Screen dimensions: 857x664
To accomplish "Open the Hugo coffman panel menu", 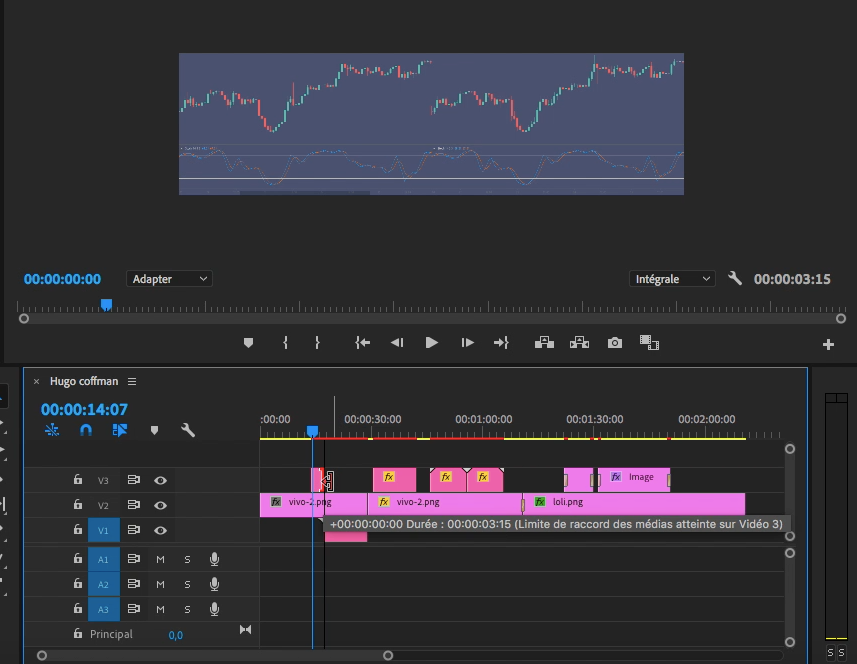I will click(x=132, y=381).
